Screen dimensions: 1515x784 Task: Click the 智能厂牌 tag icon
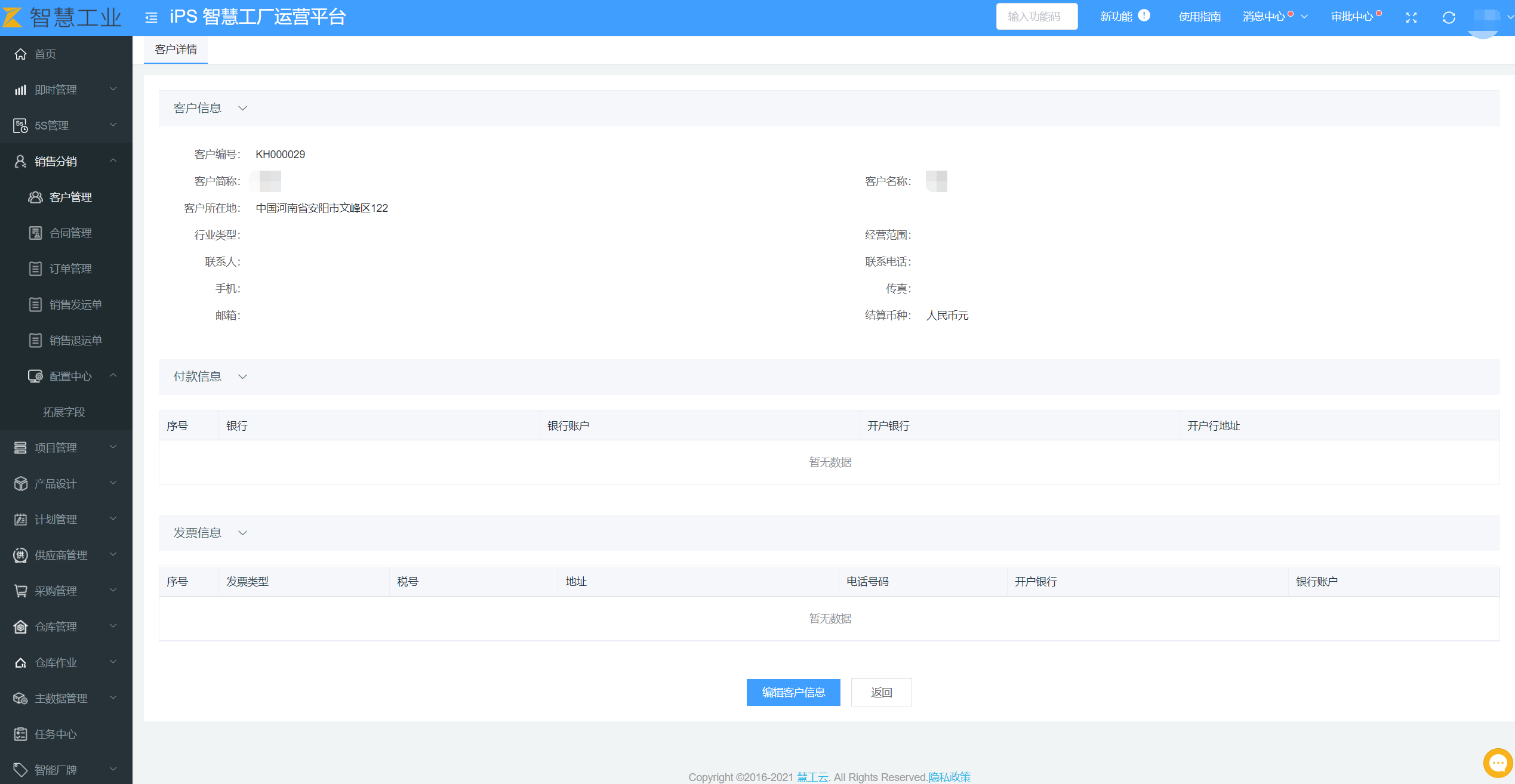click(21, 770)
